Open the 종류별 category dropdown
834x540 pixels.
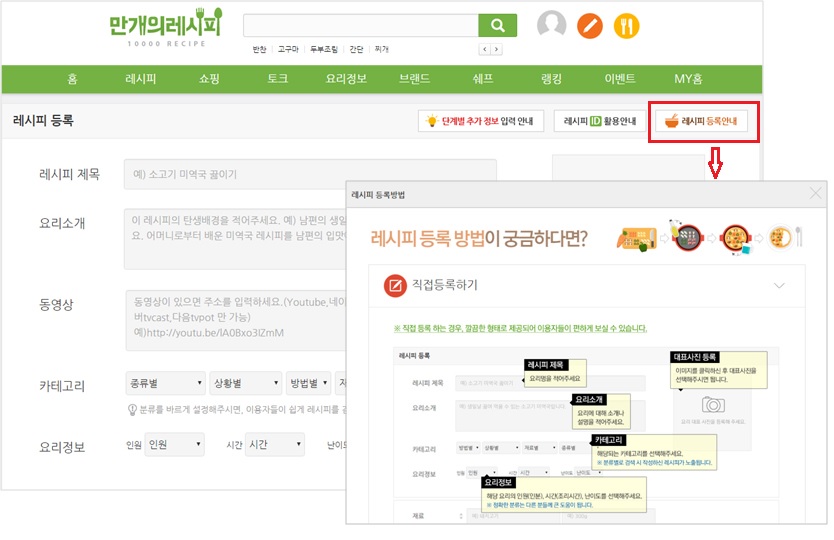pos(163,384)
